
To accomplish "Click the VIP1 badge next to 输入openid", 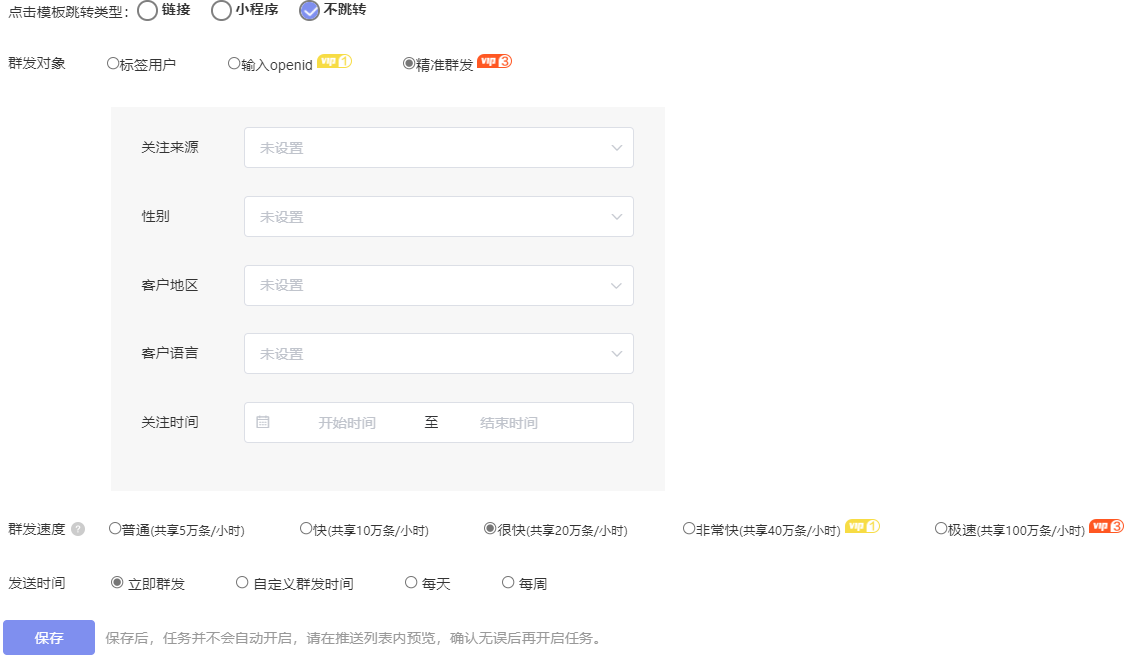I will point(332,63).
